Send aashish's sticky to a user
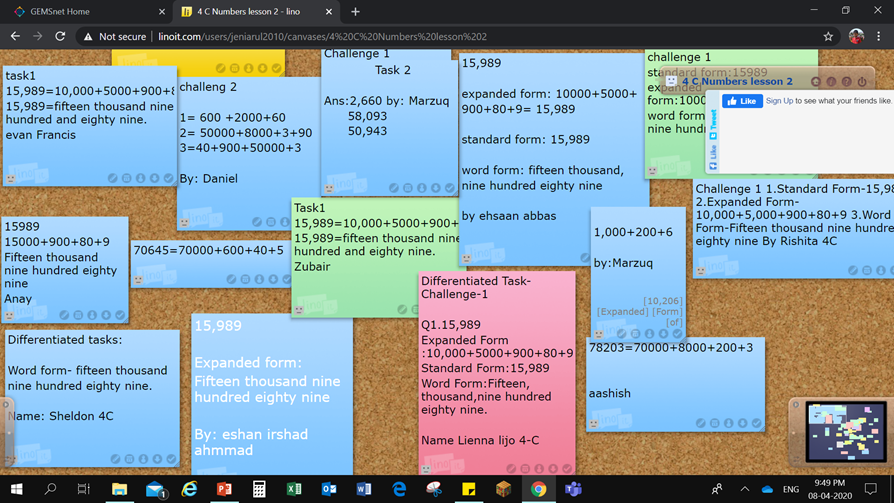Screen dimensions: 894x503 pyautogui.click(x=729, y=423)
